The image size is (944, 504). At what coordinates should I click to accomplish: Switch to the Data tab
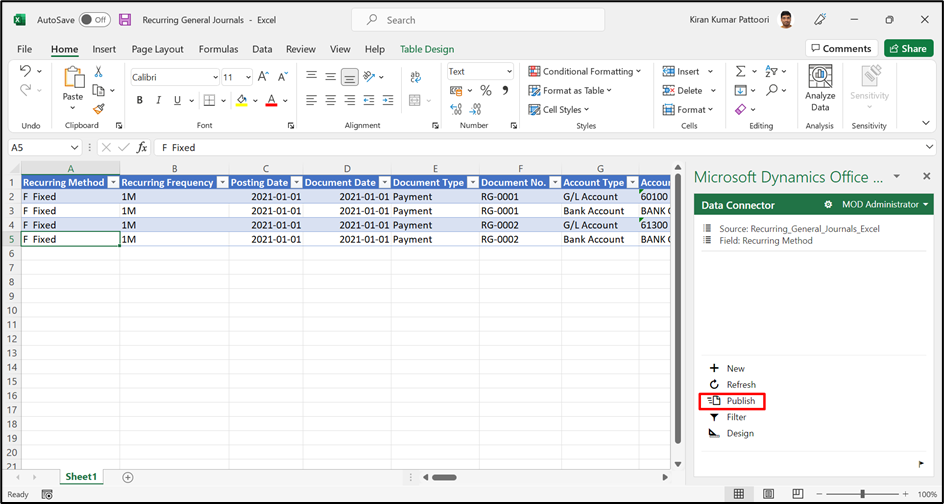pyautogui.click(x=262, y=49)
